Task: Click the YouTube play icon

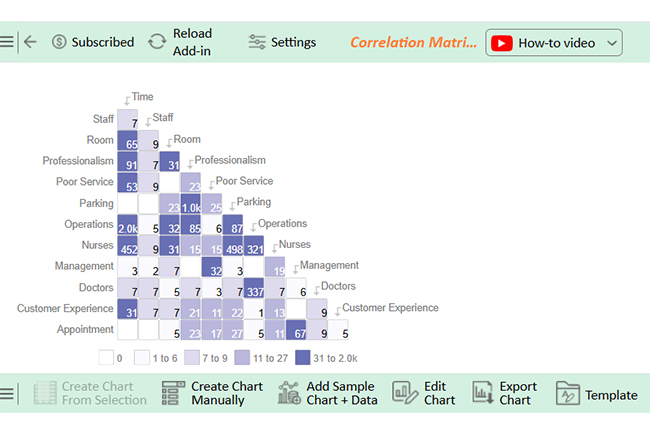Action: pos(502,43)
